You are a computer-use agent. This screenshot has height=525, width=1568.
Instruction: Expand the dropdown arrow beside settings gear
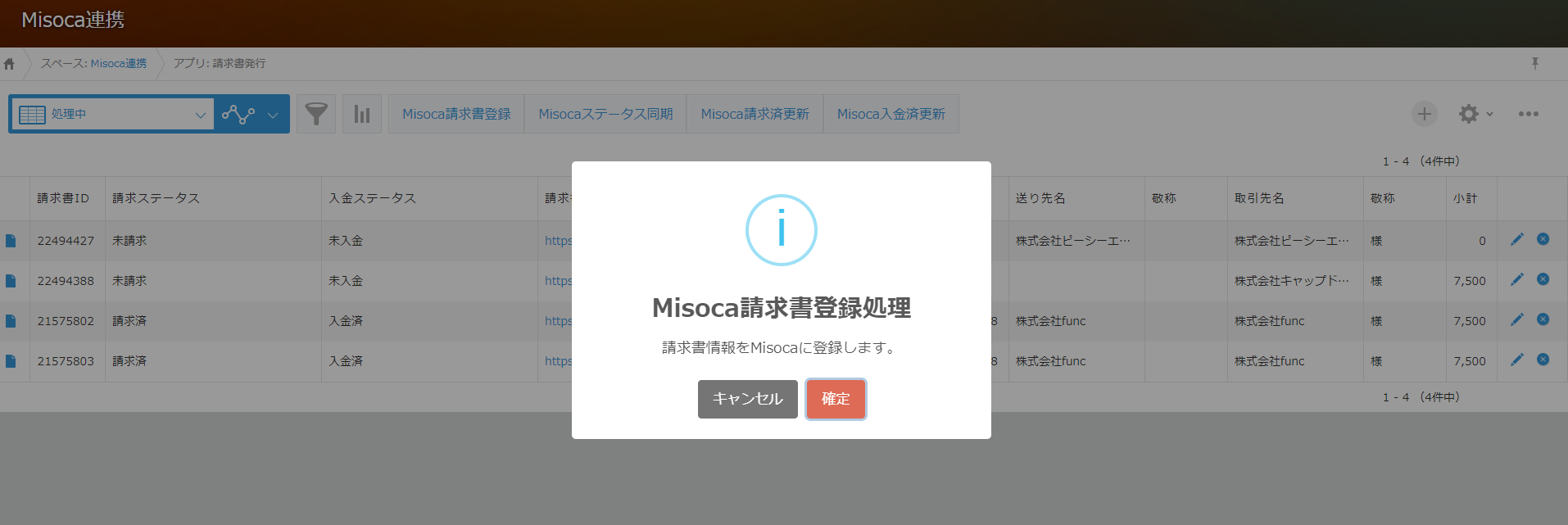click(1489, 114)
